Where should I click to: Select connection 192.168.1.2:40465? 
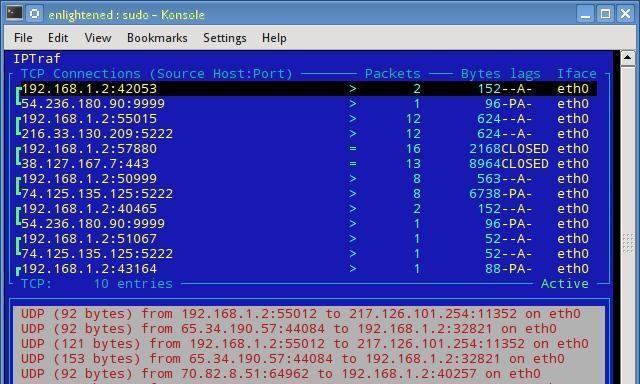pyautogui.click(x=89, y=209)
